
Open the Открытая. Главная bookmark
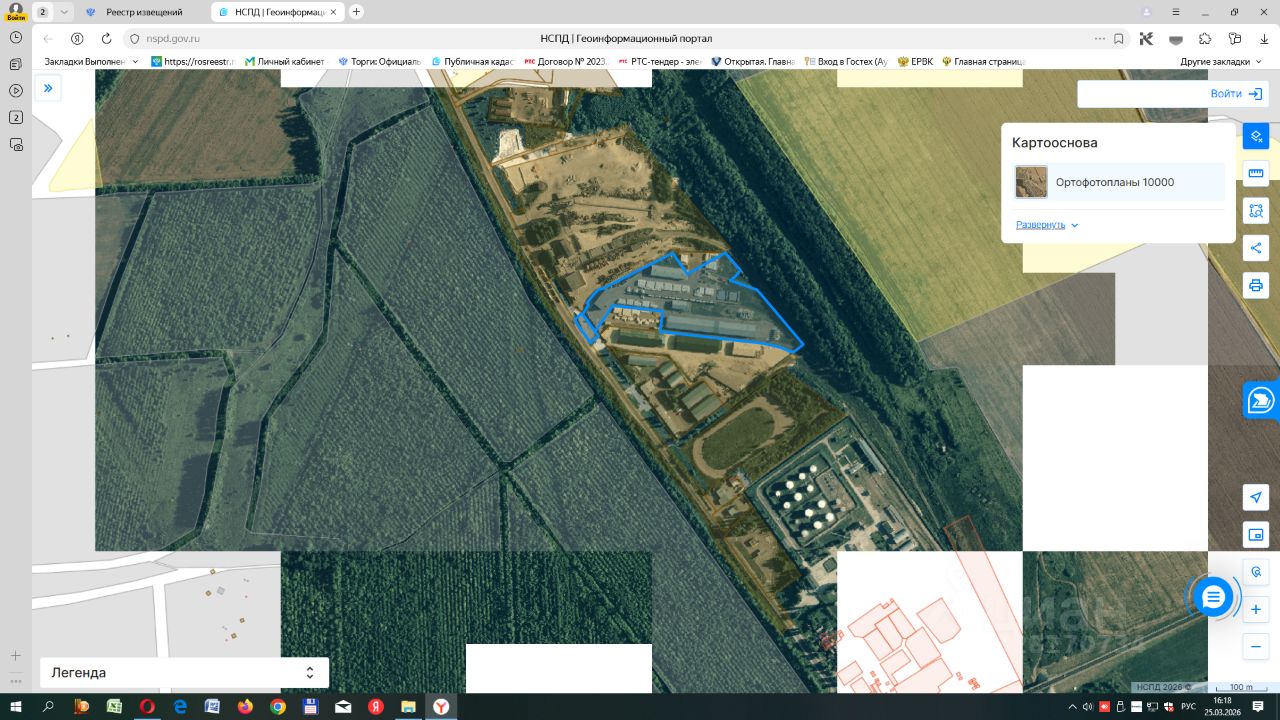coord(752,61)
